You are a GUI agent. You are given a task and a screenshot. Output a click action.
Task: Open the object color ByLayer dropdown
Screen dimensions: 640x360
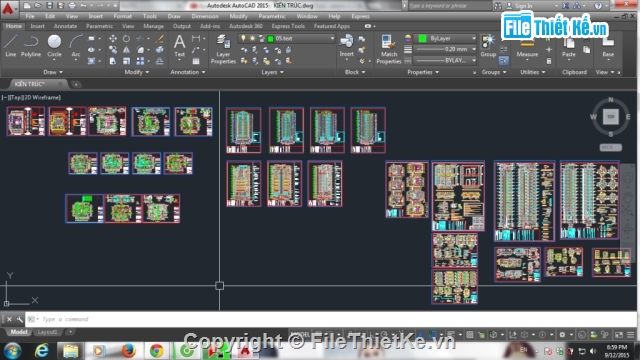(446, 38)
